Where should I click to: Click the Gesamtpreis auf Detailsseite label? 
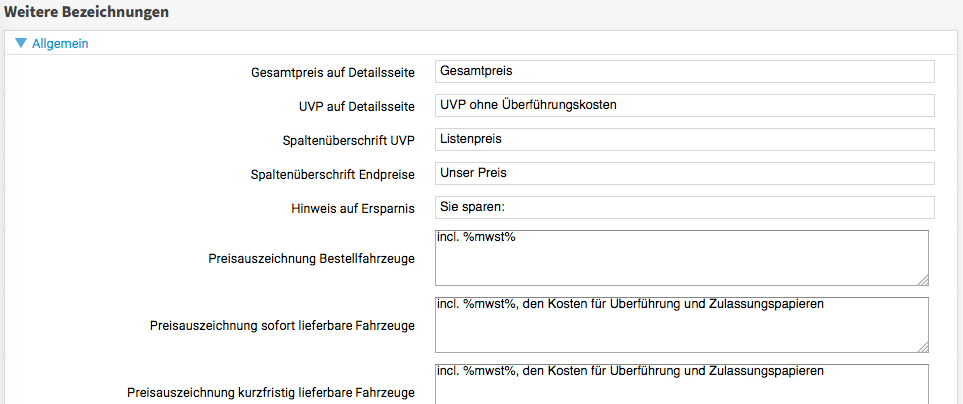(x=333, y=73)
